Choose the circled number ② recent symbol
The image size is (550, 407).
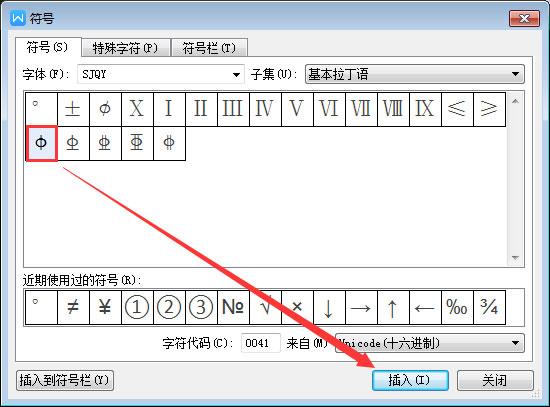[169, 307]
